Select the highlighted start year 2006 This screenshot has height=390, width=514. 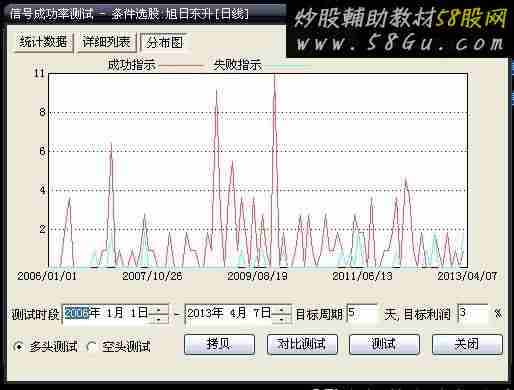[76, 313]
